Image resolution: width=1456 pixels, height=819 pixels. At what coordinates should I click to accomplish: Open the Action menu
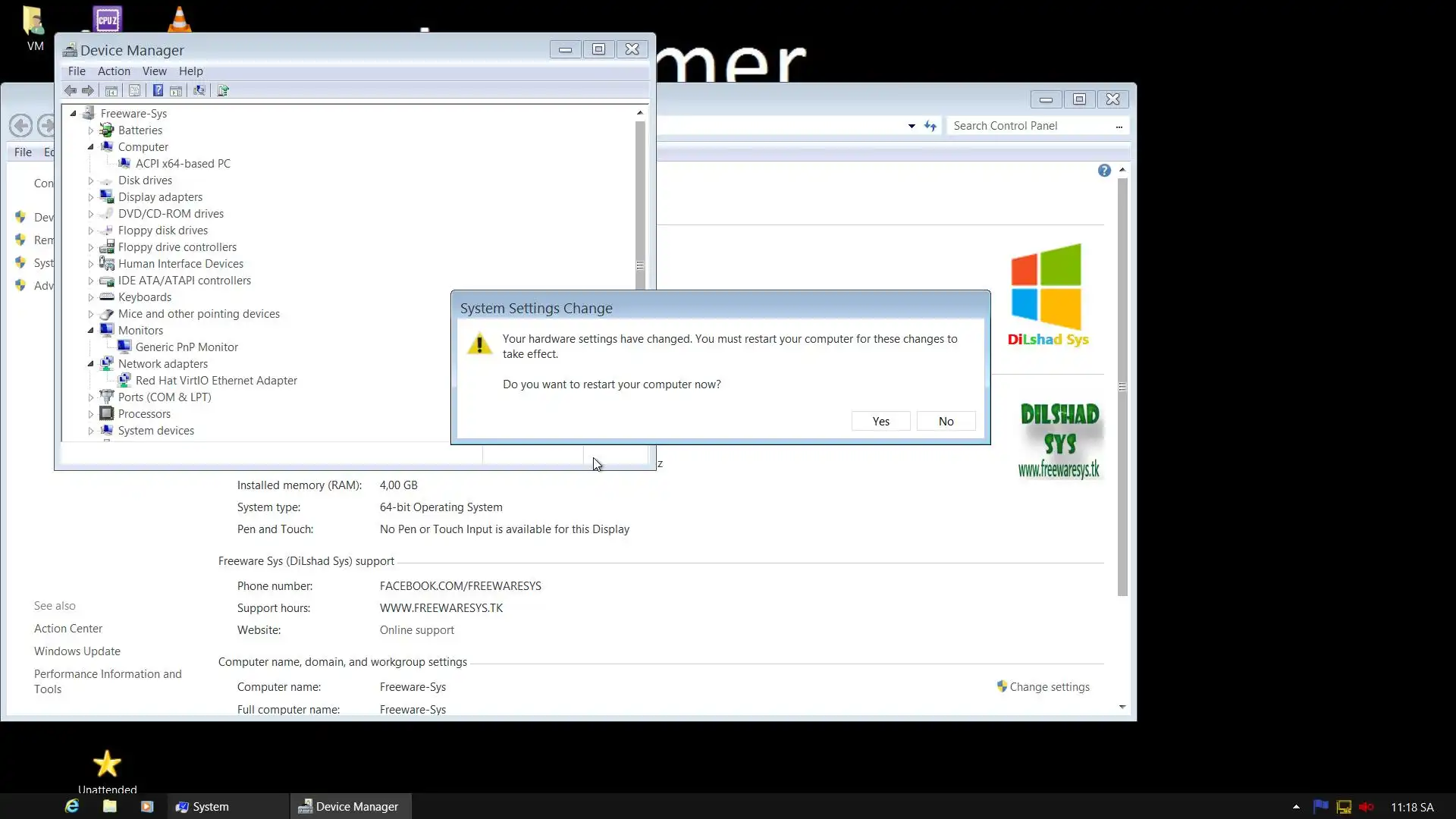pyautogui.click(x=114, y=71)
